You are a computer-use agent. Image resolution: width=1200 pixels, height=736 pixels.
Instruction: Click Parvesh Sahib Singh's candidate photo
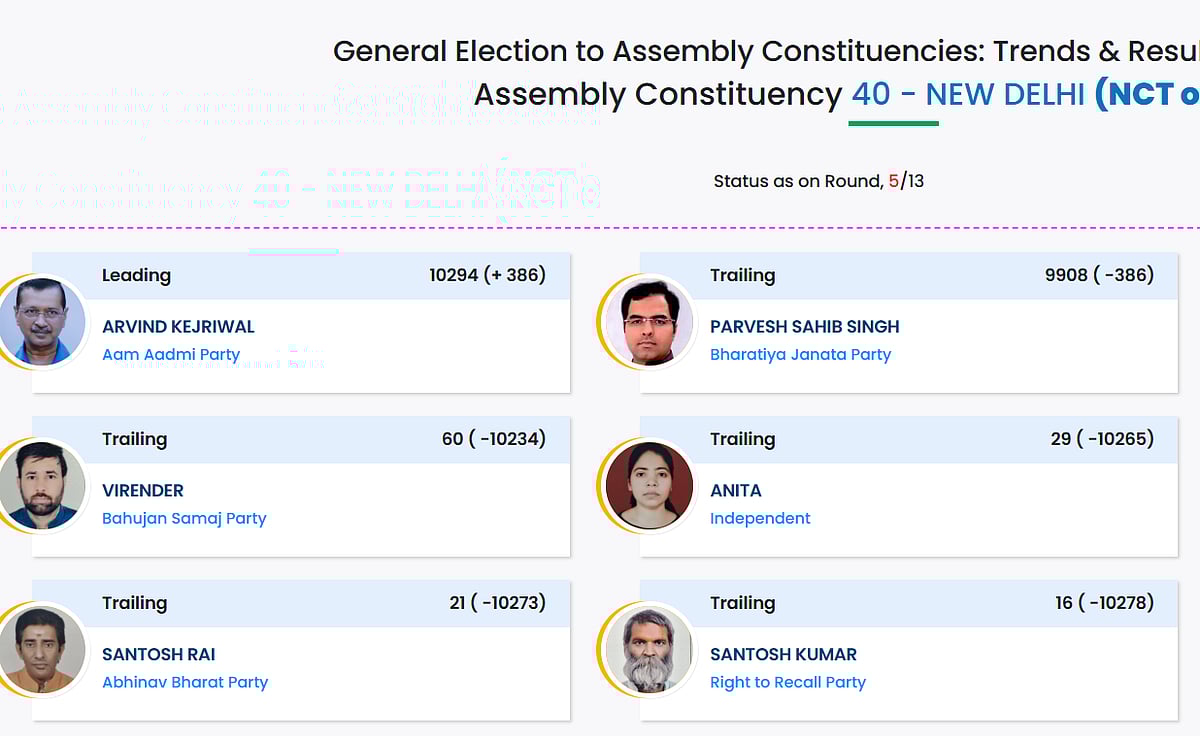click(x=649, y=322)
